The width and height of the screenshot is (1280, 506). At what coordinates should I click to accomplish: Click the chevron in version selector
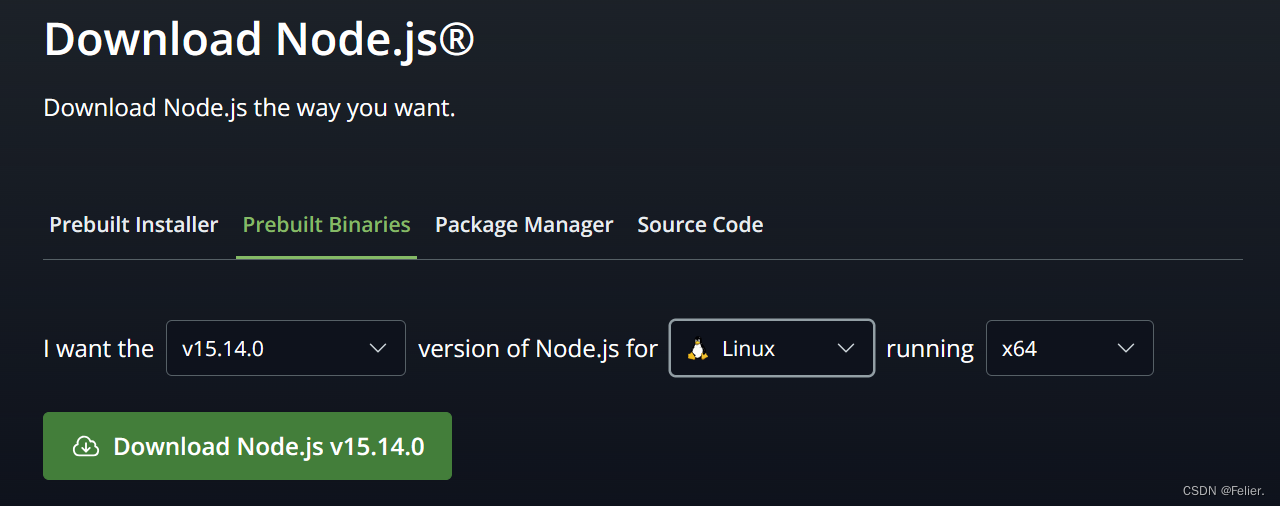(378, 348)
